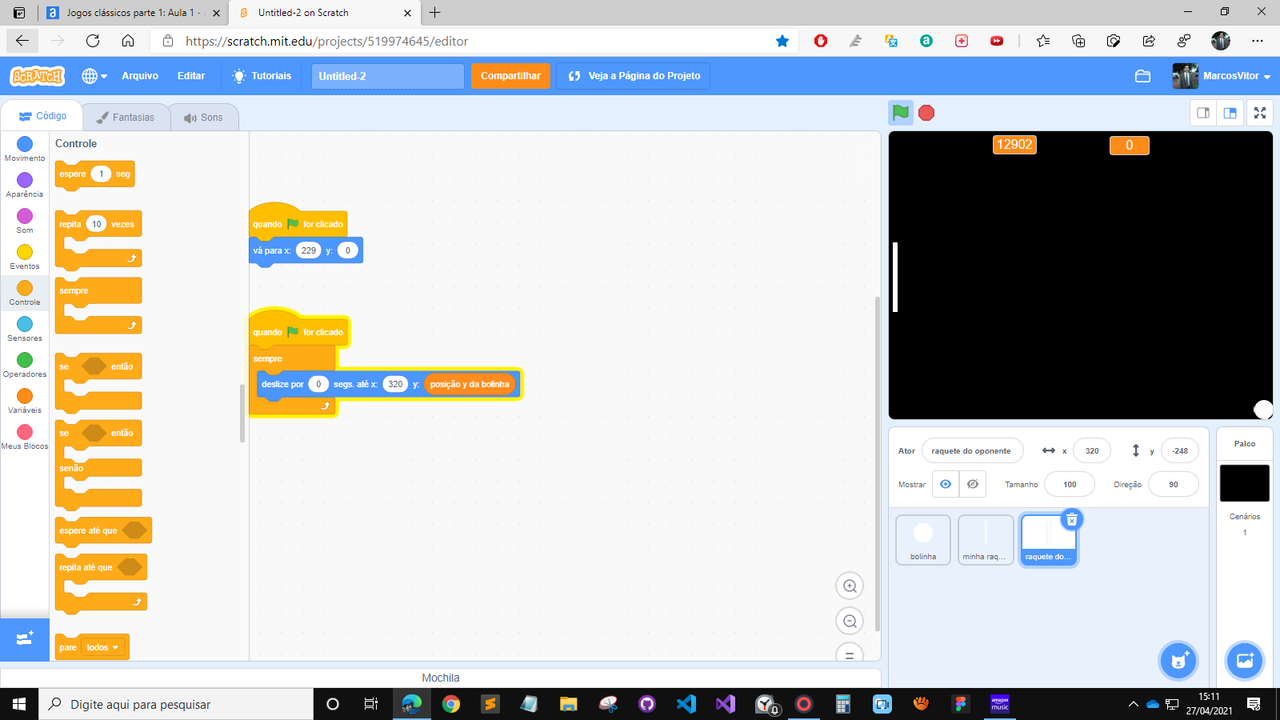
Task: Hide the sprite from stage
Action: pos(971,484)
